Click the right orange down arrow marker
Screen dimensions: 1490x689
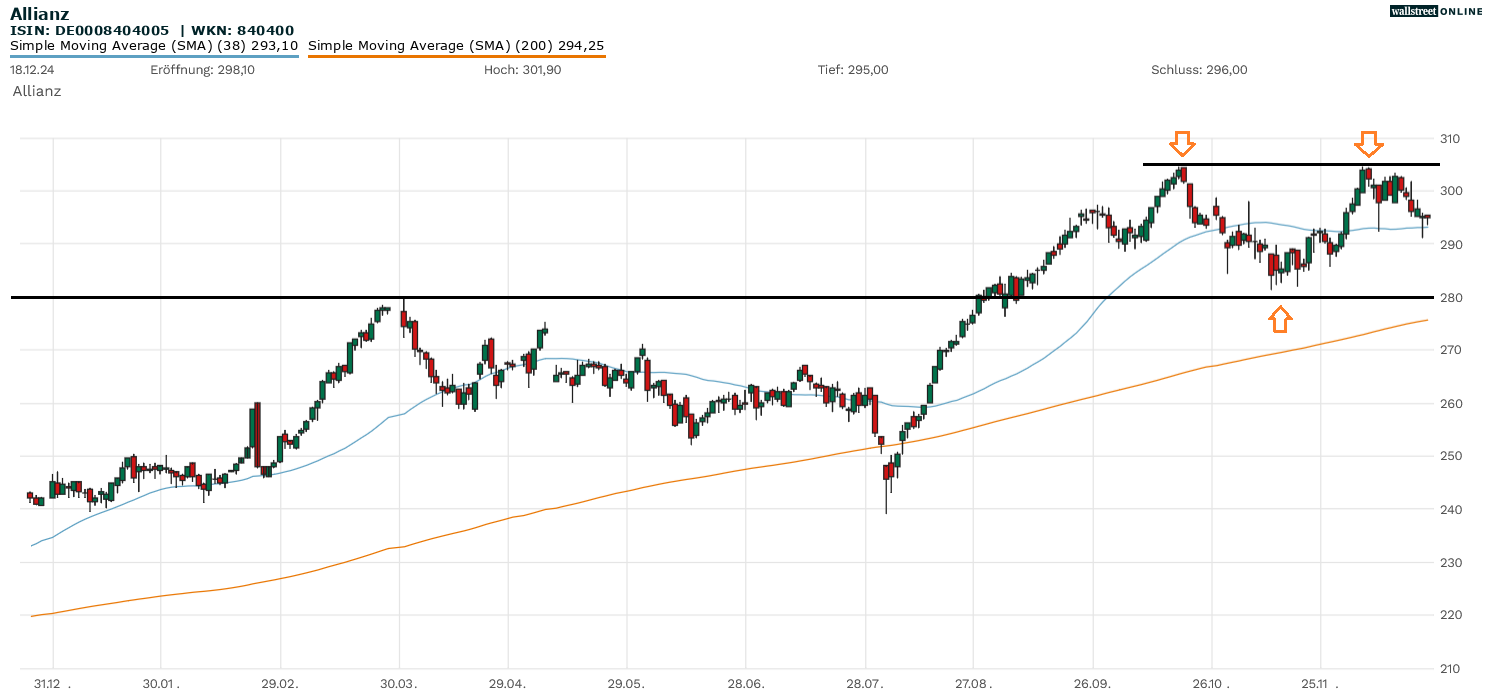[1369, 144]
